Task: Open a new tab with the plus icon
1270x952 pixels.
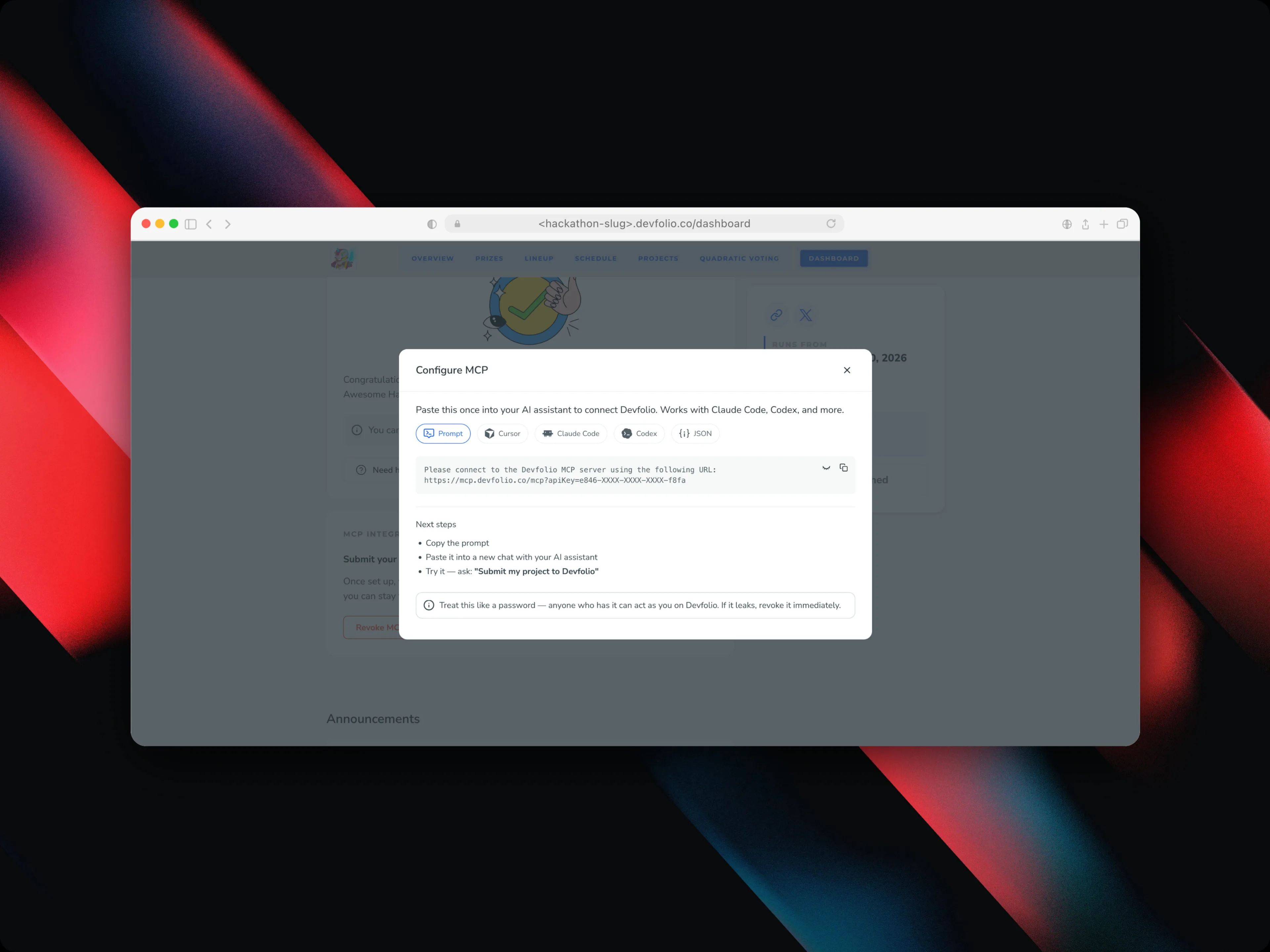Action: pos(1104,224)
